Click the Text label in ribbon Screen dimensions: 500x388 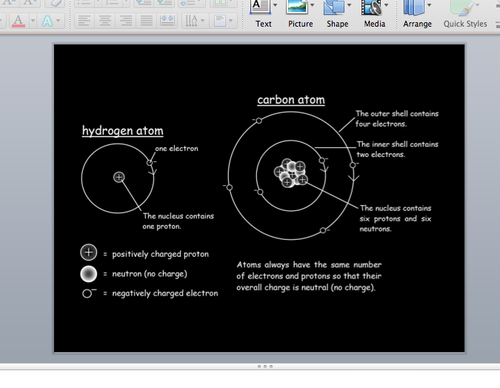[x=263, y=24]
